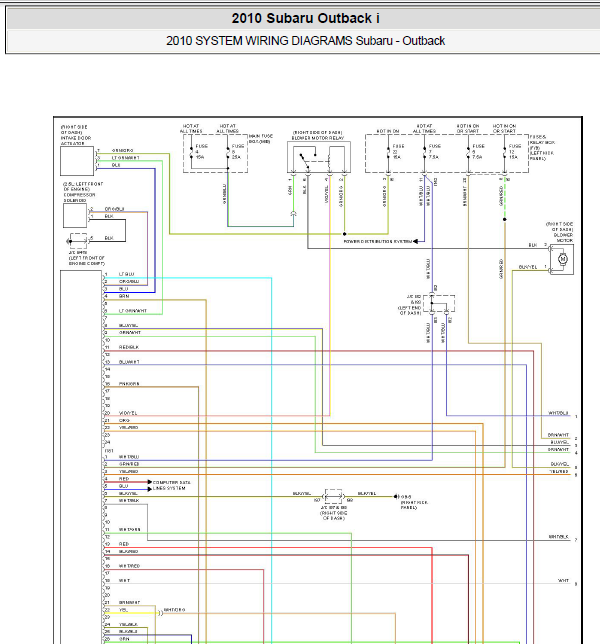
Task: Click the 'YEL/BLK' wire label at pin 24
Action: 128,624
